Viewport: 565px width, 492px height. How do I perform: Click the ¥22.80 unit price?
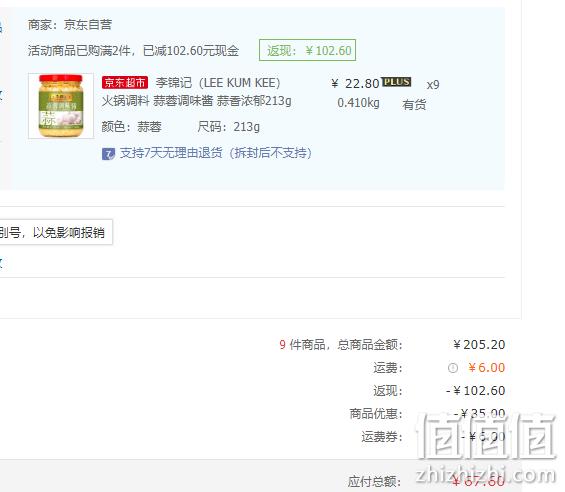point(355,84)
